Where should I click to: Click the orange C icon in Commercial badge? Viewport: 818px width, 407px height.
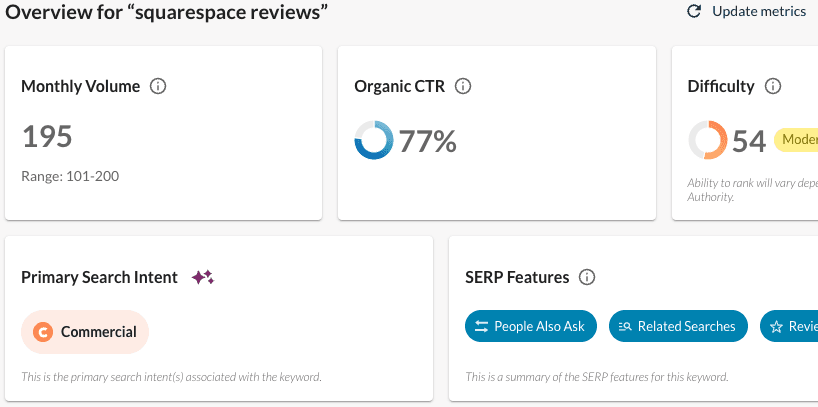[x=43, y=332]
